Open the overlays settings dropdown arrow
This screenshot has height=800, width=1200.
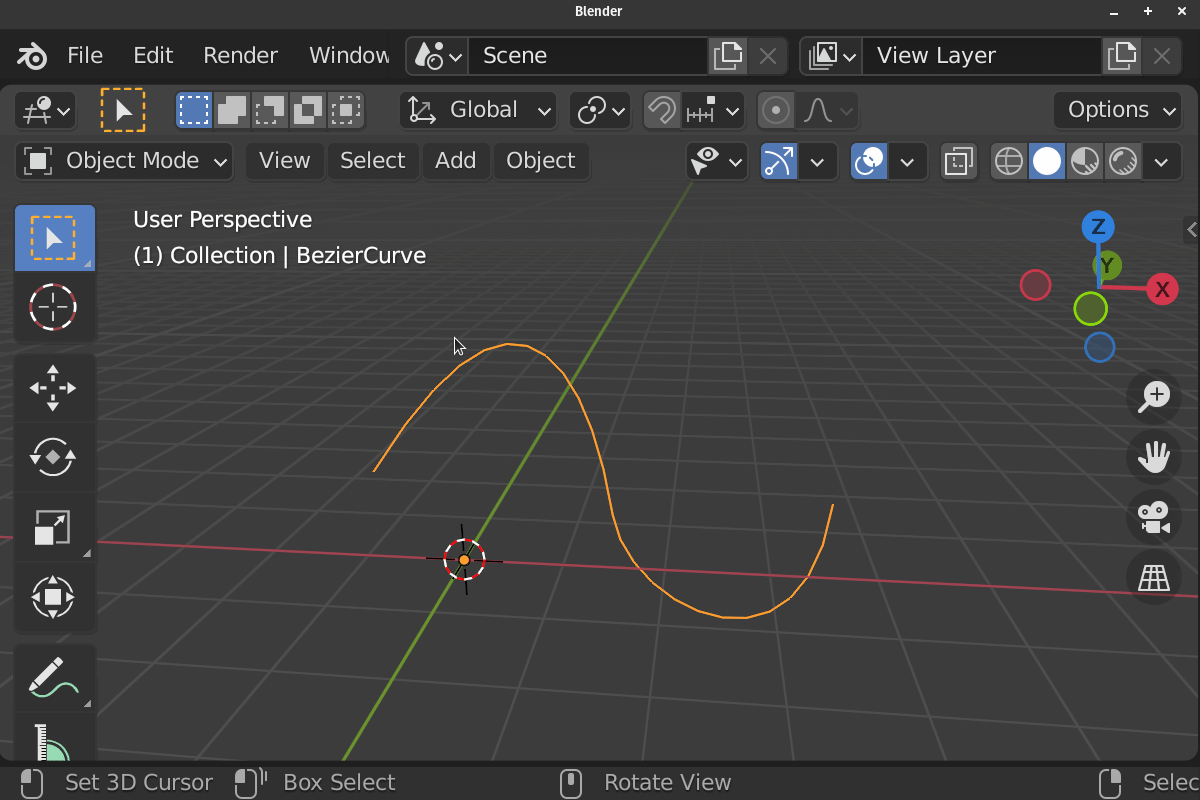[908, 161]
